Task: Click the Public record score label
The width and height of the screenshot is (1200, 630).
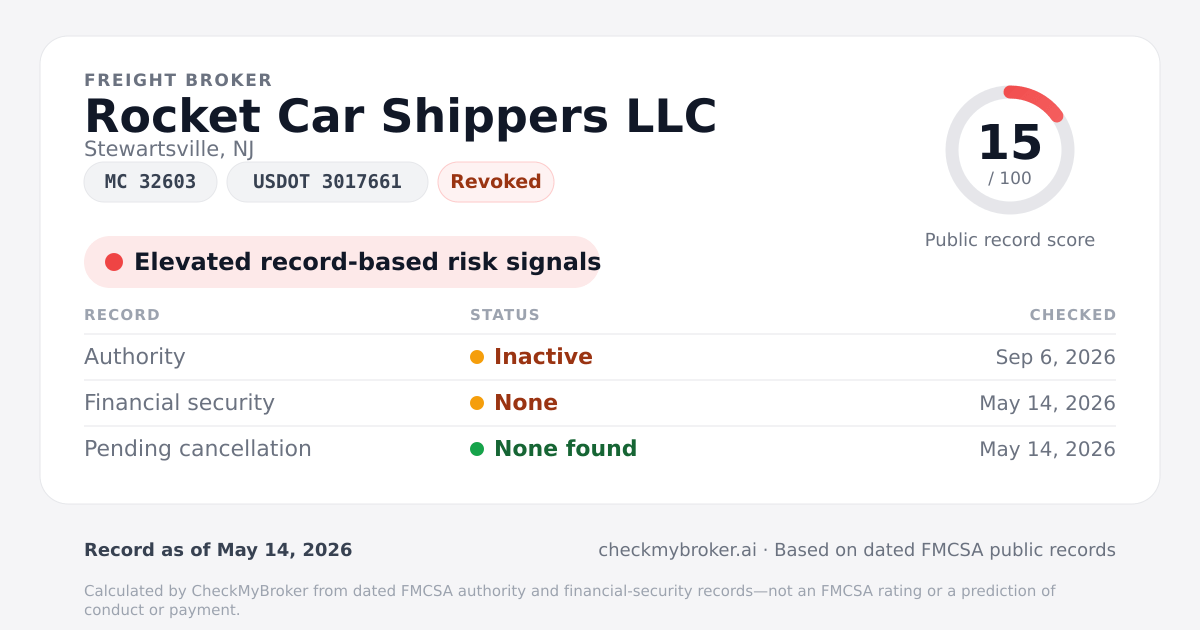Action: pyautogui.click(x=1010, y=240)
